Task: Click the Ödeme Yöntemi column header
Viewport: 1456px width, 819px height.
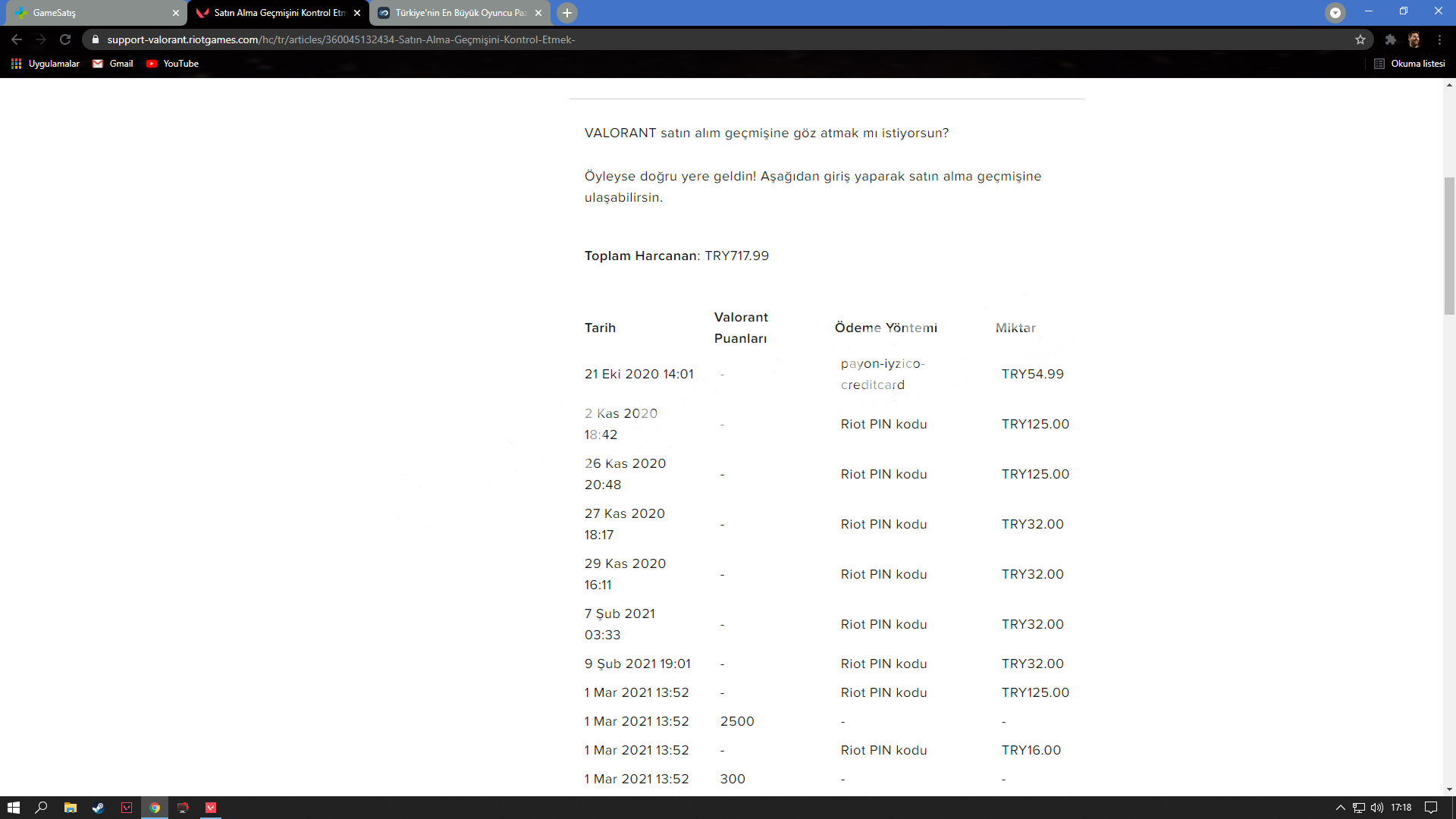Action: coord(886,328)
